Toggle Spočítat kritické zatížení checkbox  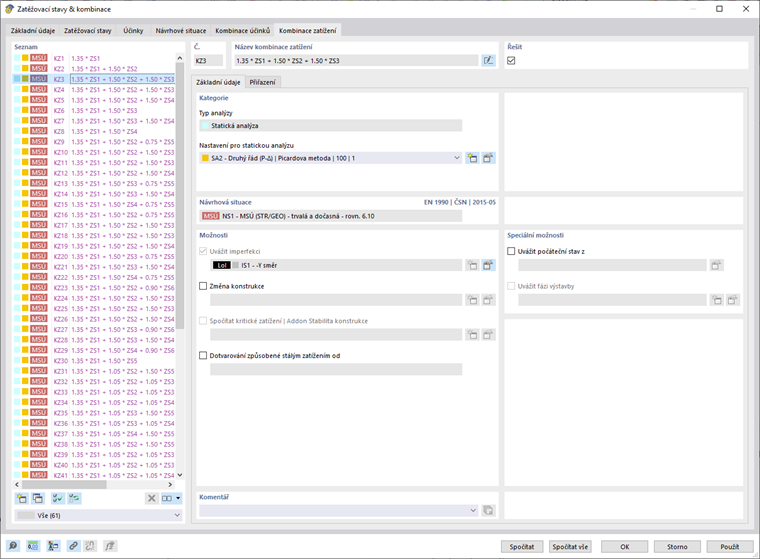tap(203, 321)
